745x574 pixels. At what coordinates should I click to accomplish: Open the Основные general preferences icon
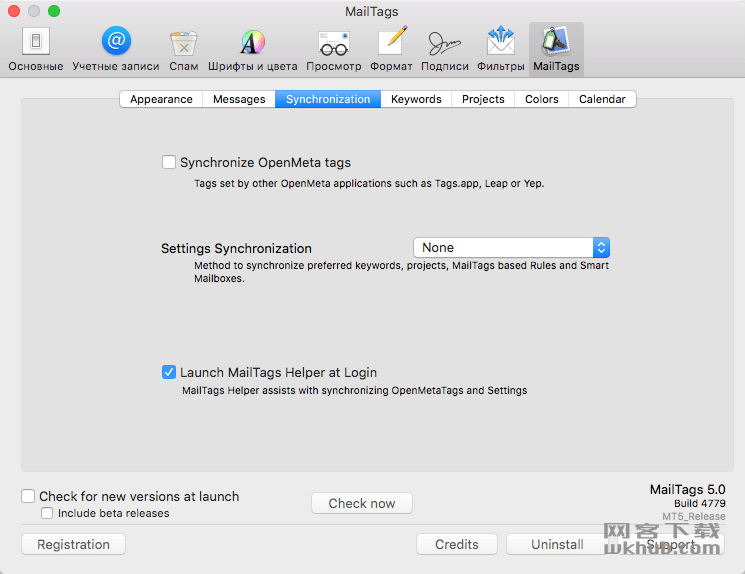click(x=36, y=49)
